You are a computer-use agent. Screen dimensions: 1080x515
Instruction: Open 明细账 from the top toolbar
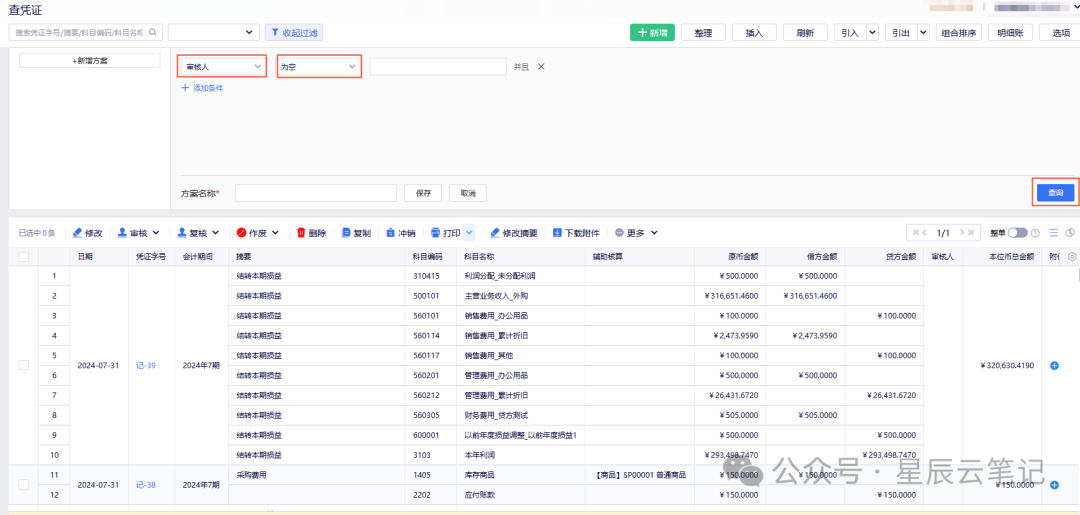(x=1010, y=32)
